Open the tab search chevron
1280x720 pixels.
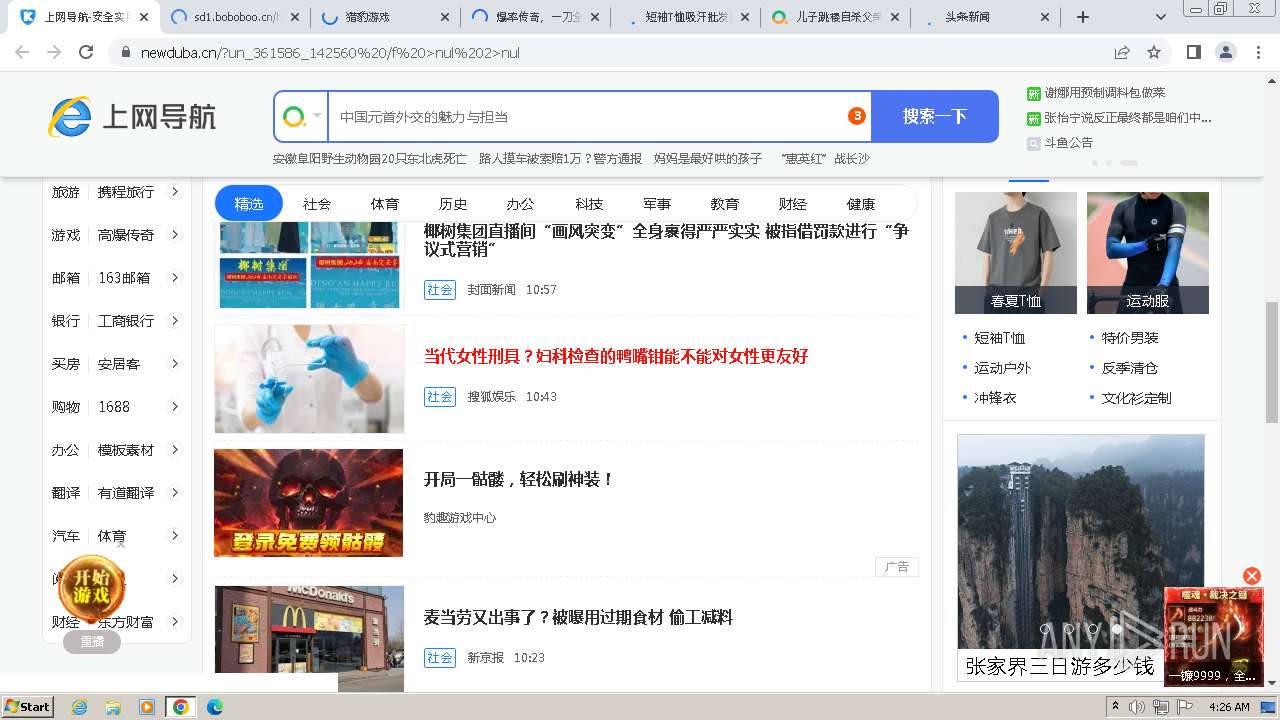coord(1160,17)
